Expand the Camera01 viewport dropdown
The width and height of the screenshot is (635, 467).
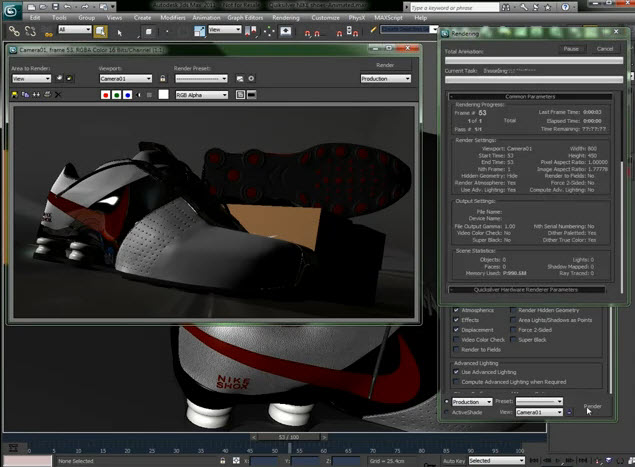(125, 78)
